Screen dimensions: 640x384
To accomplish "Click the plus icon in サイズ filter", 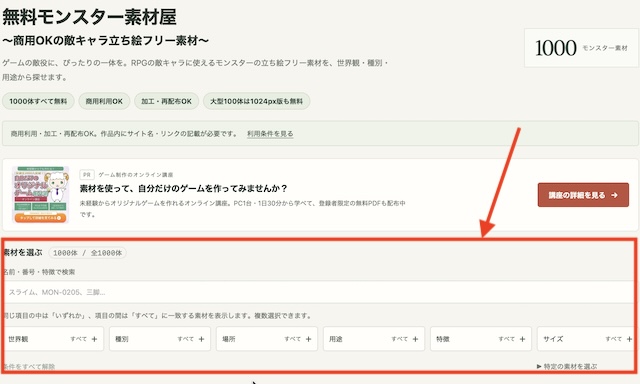I will 629,339.
